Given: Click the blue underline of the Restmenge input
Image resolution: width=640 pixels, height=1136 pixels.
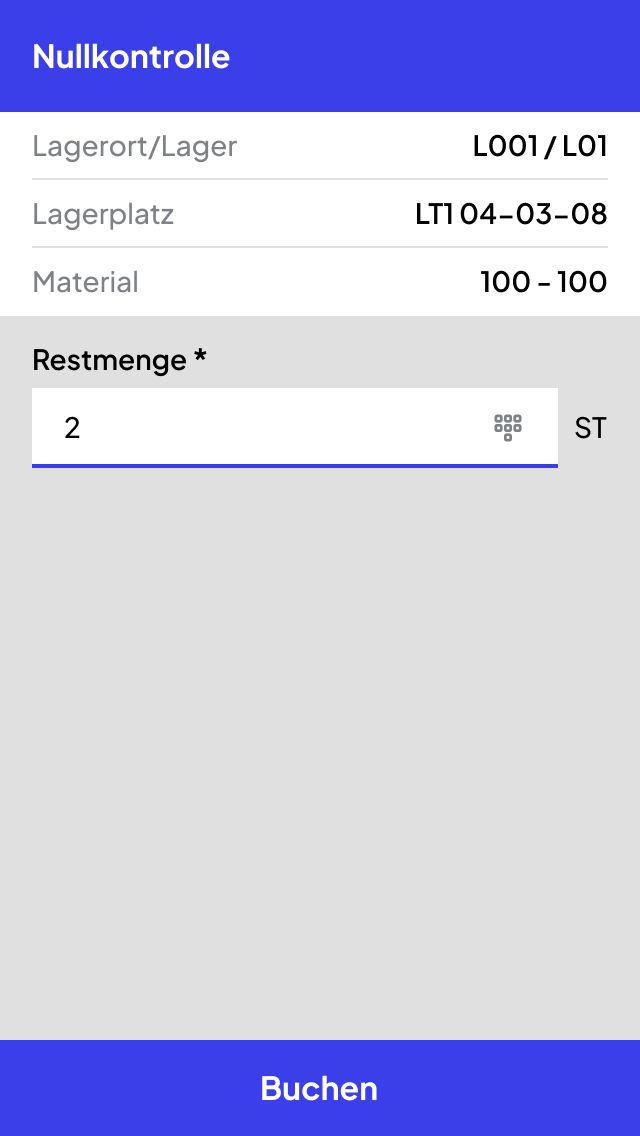Looking at the screenshot, I should [x=295, y=466].
